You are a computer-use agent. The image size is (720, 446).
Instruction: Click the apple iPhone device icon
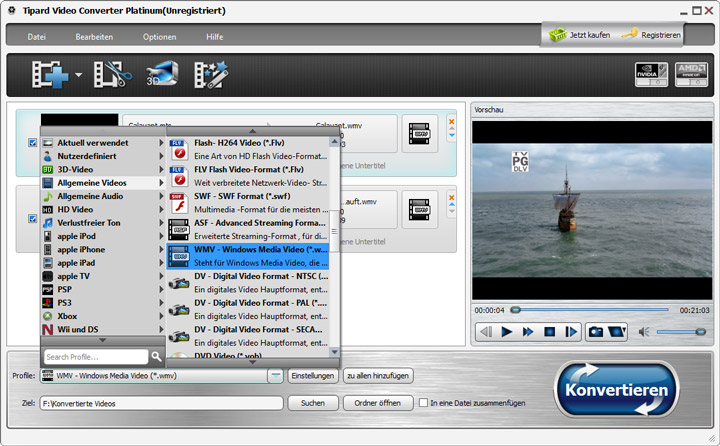pos(48,249)
